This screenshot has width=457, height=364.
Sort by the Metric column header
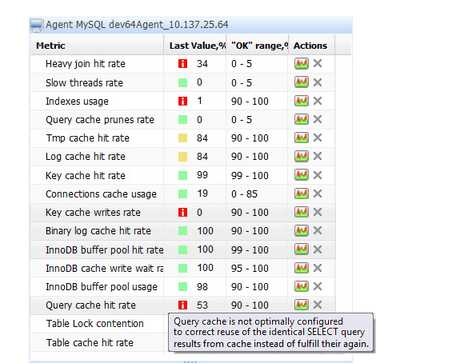pyautogui.click(x=97, y=46)
